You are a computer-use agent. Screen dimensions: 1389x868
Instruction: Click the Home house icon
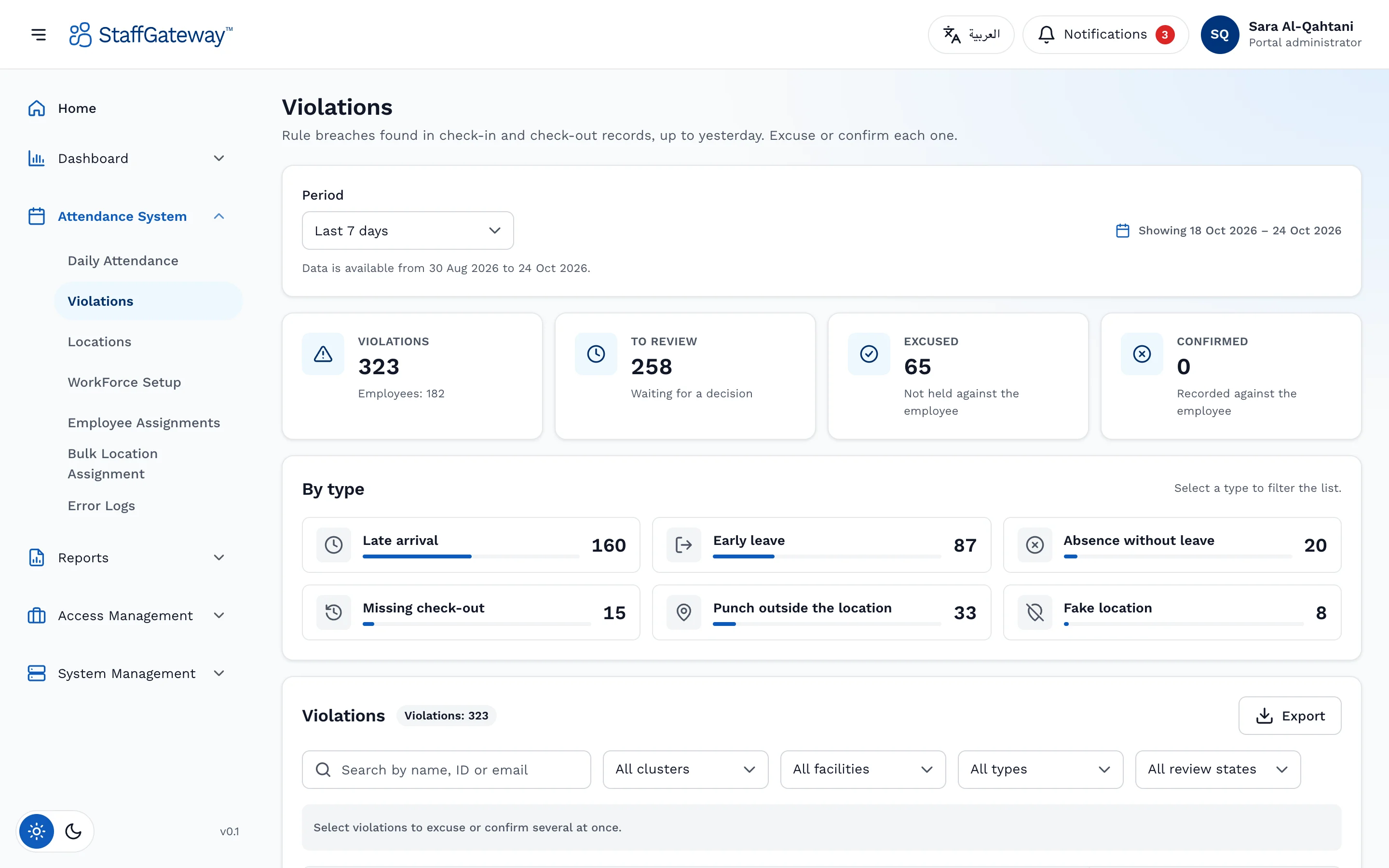37,108
